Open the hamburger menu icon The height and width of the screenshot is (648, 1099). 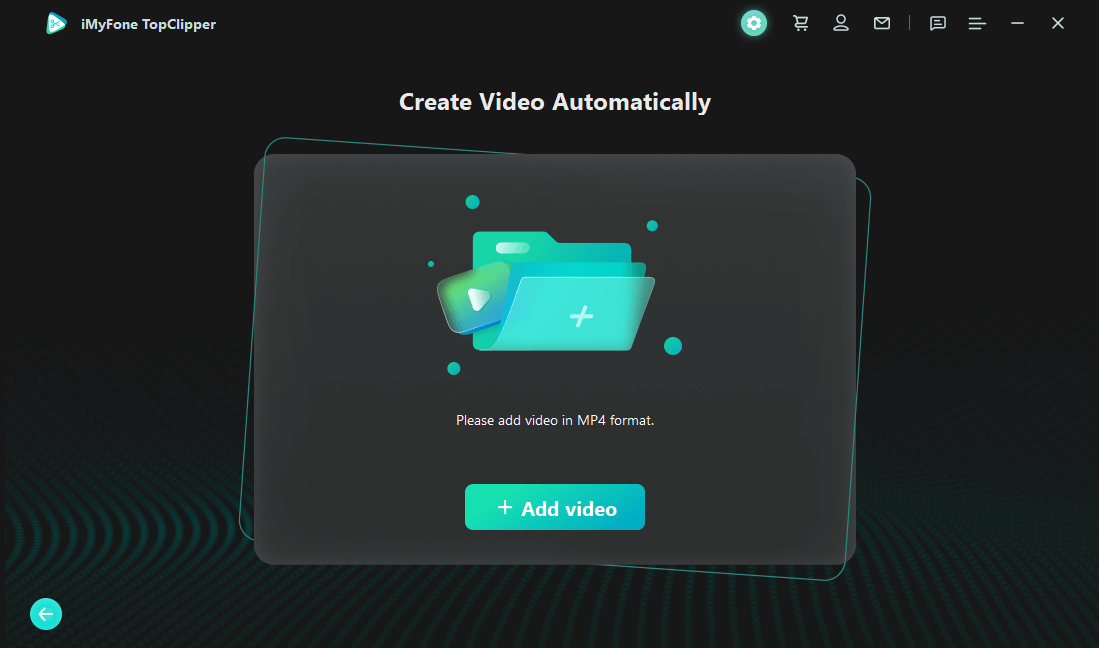977,24
